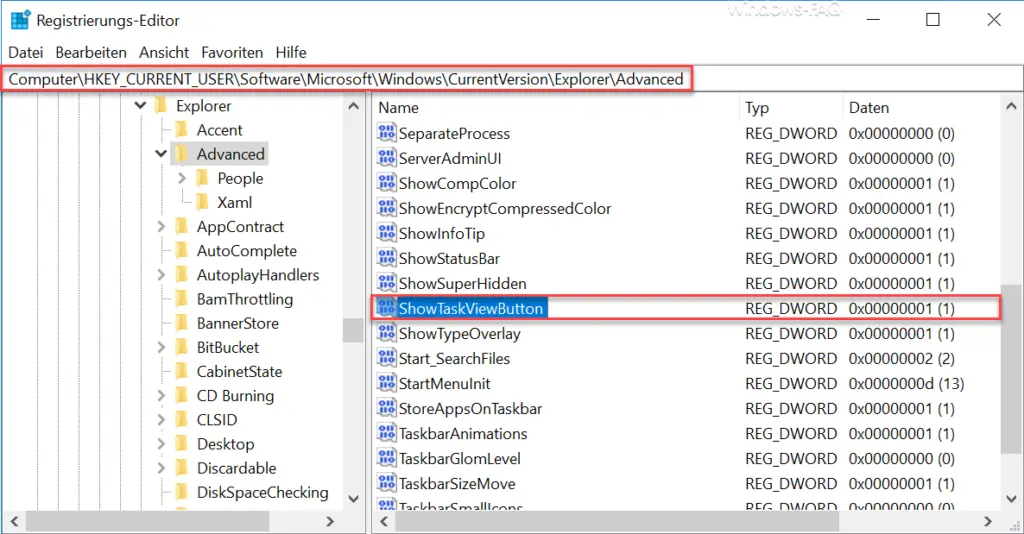Click the TaskbarGlomLevel data value 0x00000000 (0)
This screenshot has width=1024, height=534.
[x=901, y=458]
